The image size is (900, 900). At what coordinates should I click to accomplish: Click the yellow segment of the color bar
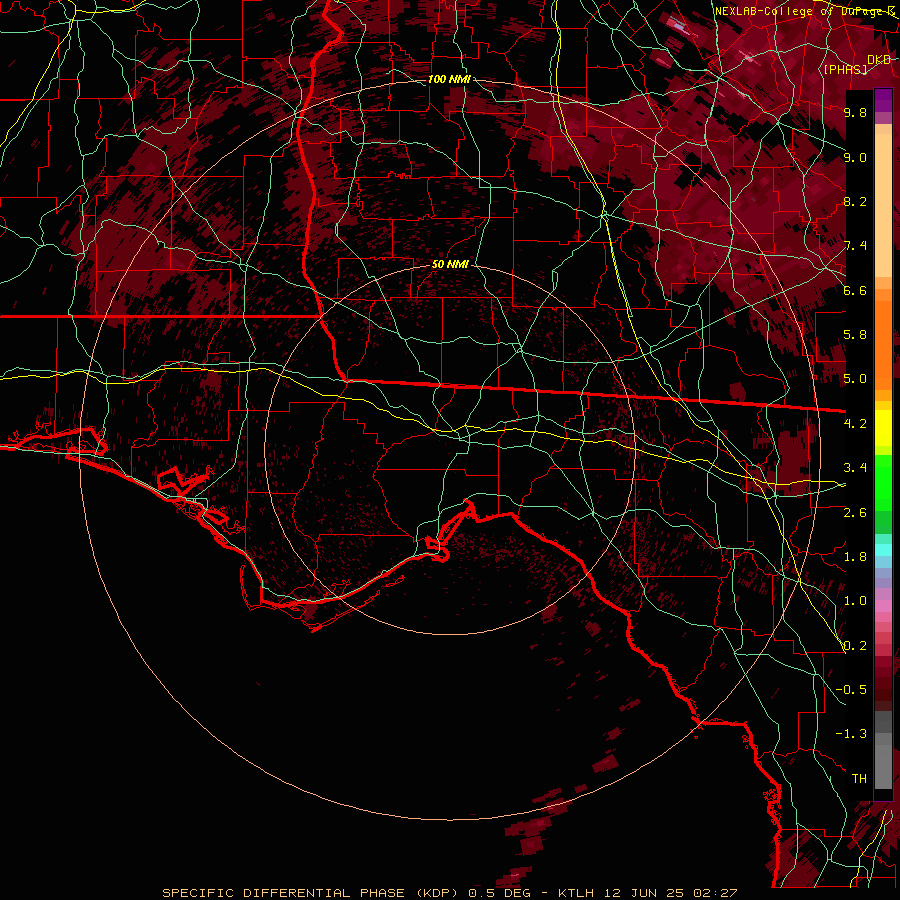coord(883,428)
